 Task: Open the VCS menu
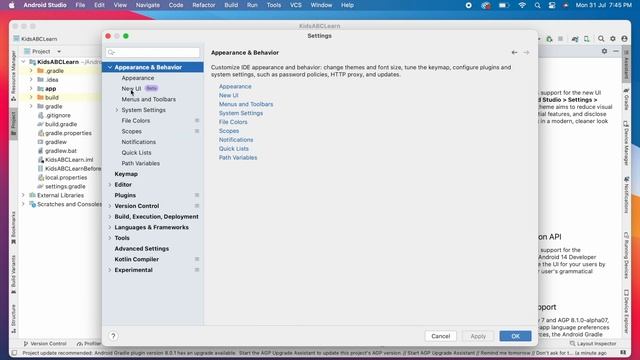[296, 5]
